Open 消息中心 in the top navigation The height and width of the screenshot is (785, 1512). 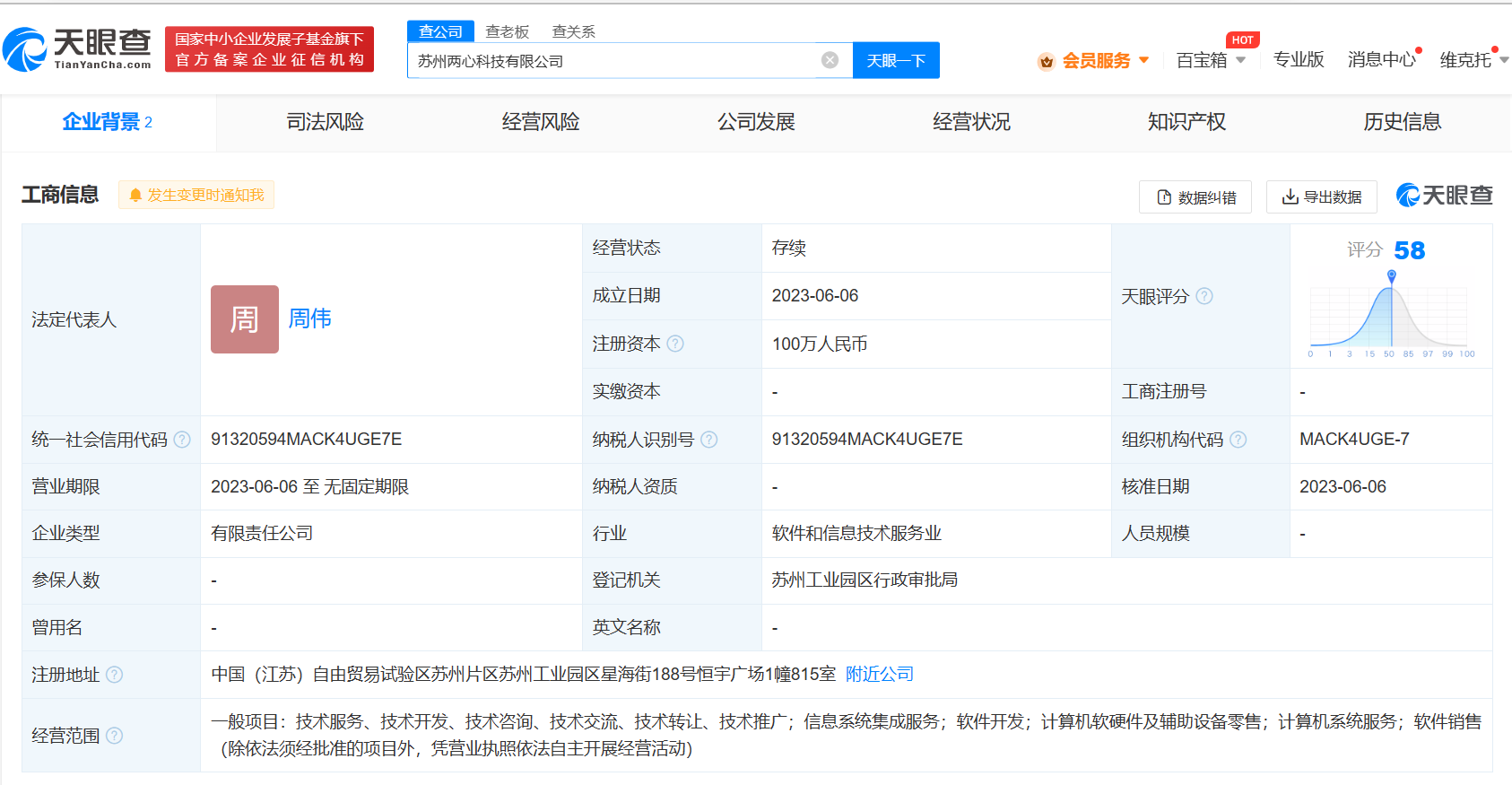(1381, 60)
